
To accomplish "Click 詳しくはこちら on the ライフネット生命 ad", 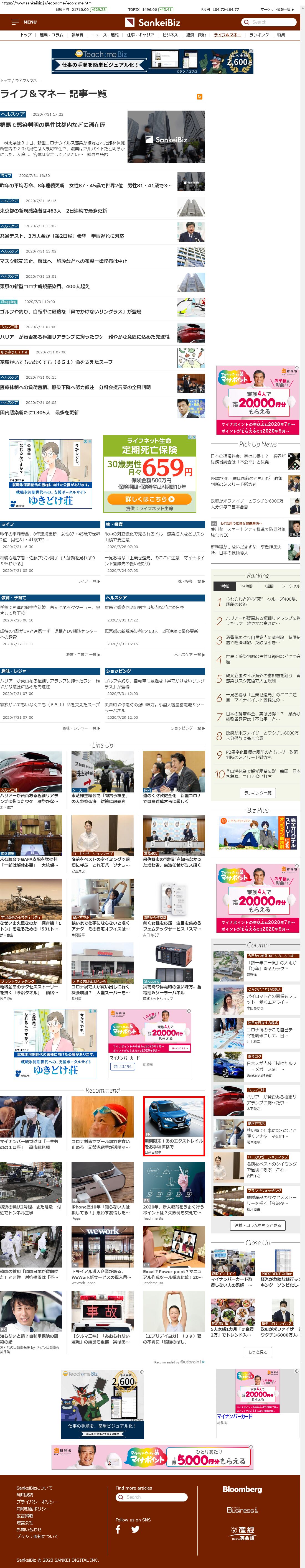I will pos(150,499).
